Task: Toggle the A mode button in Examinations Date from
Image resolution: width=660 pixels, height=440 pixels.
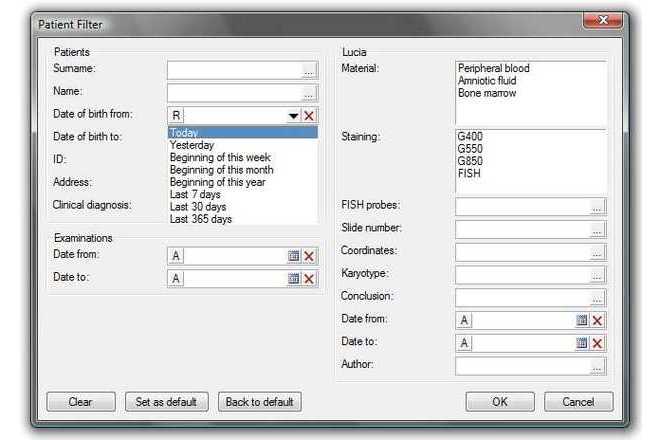Action: coord(176,256)
